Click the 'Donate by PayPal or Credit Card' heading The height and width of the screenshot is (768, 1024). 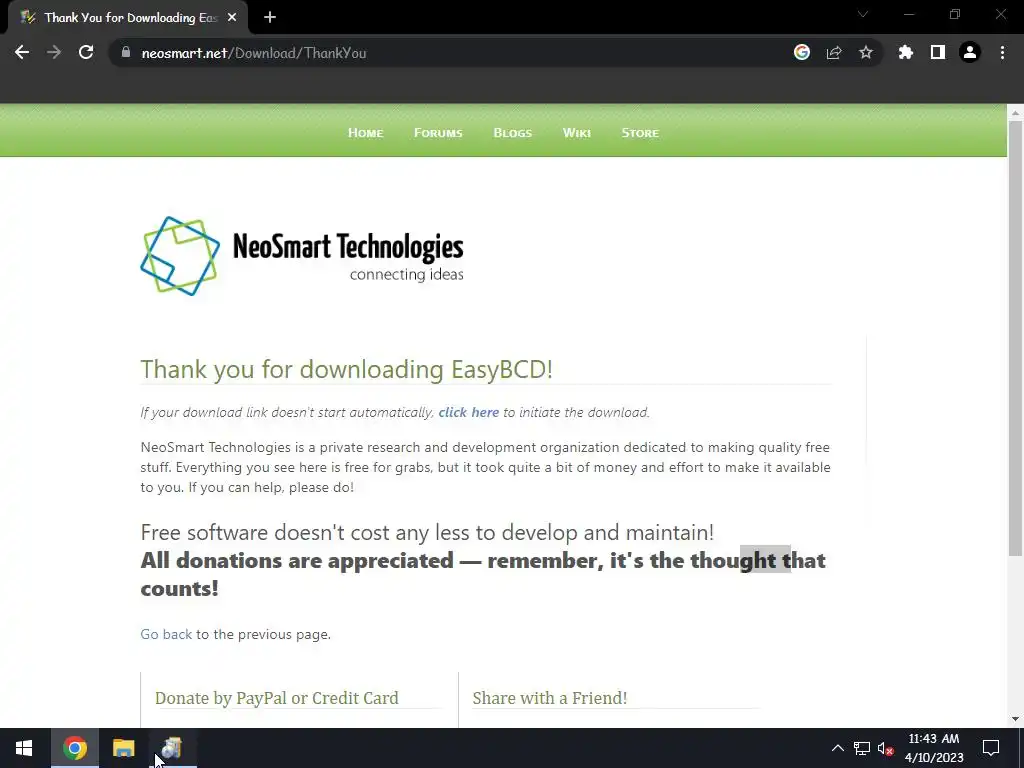276,697
